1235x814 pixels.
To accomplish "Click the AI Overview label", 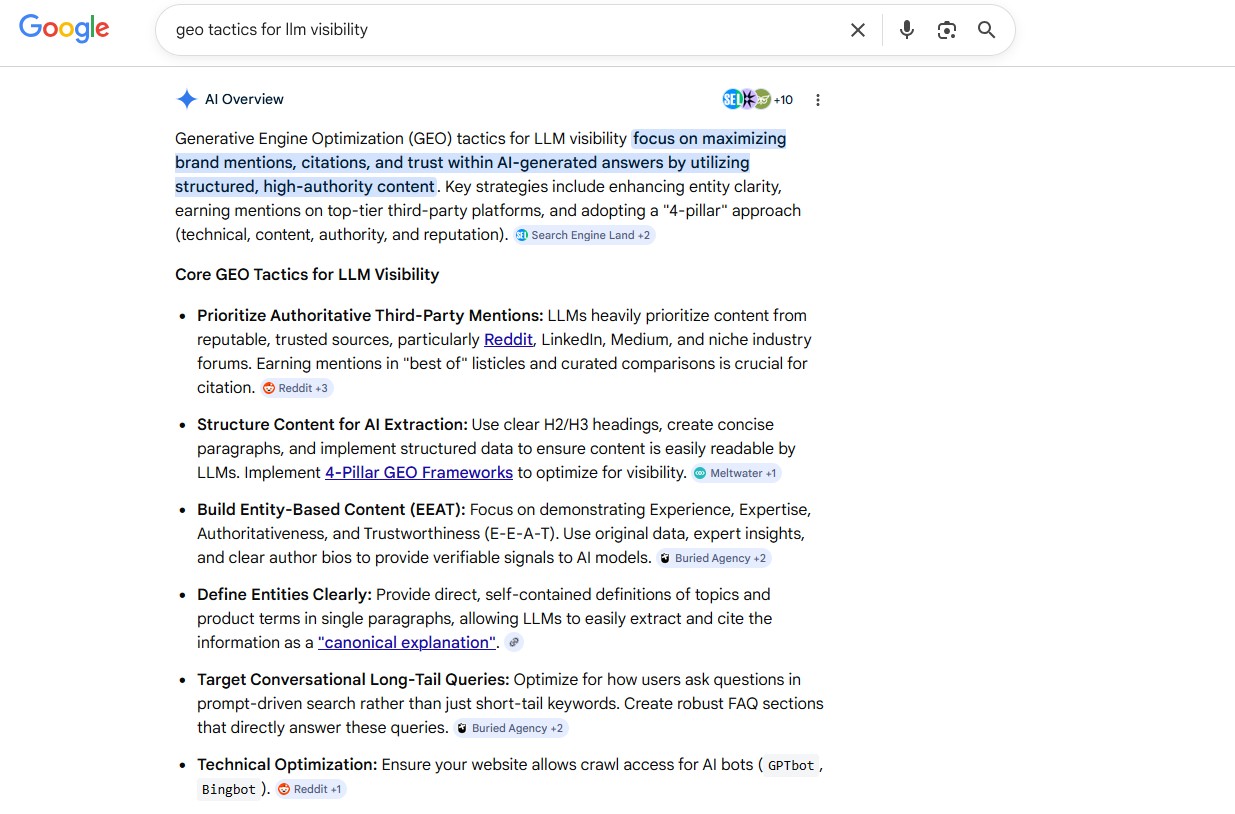I will coord(244,99).
